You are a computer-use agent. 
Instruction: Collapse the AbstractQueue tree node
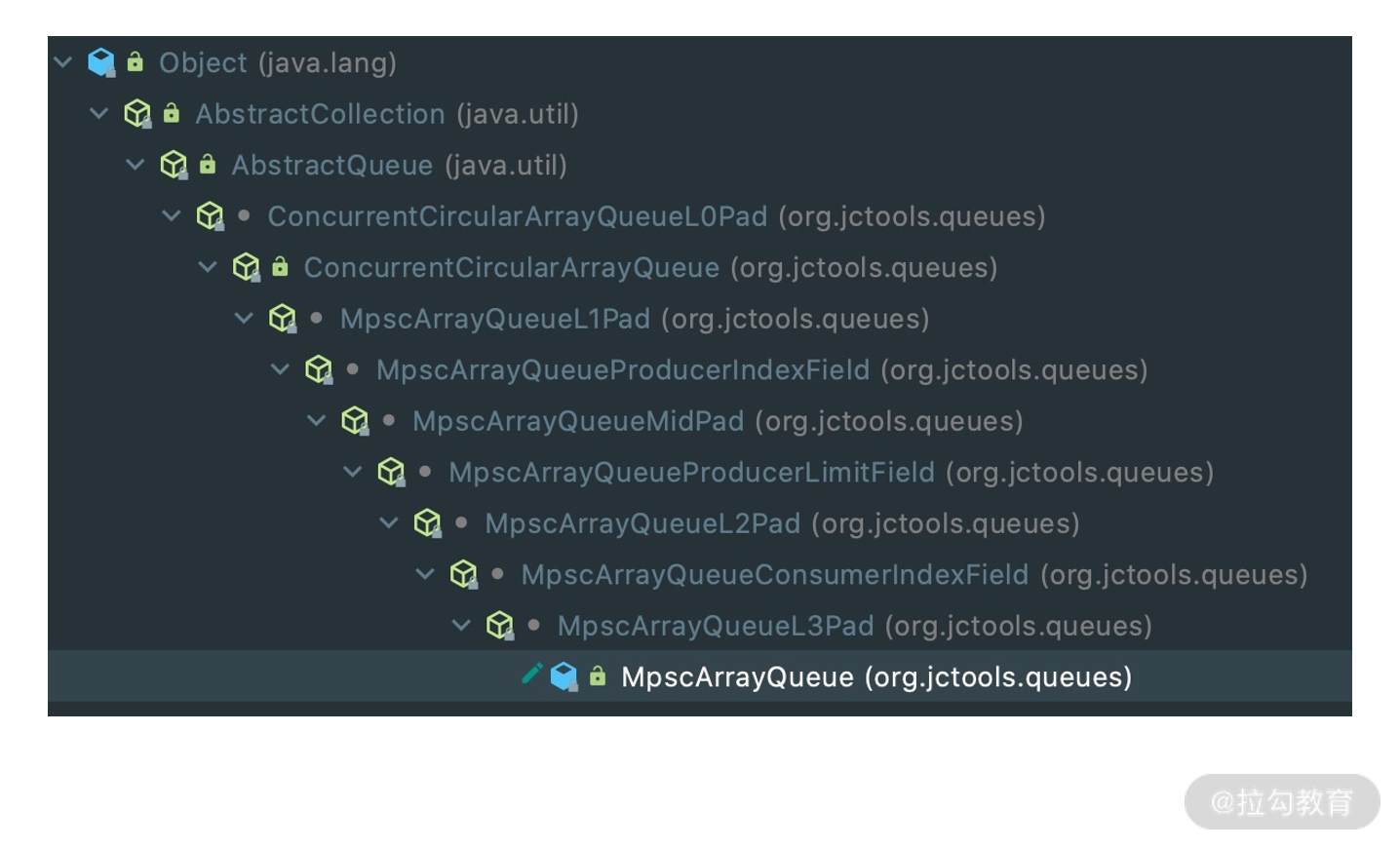tap(136, 165)
